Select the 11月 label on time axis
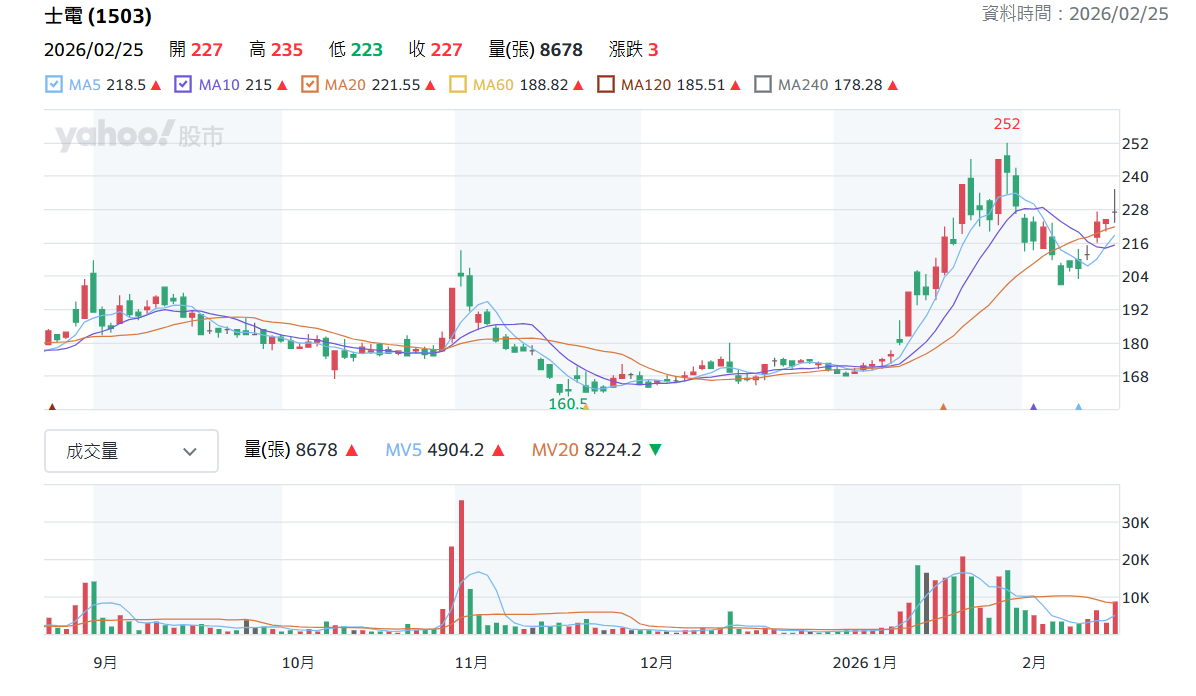Image resolution: width=1196 pixels, height=696 pixels. pos(471,662)
